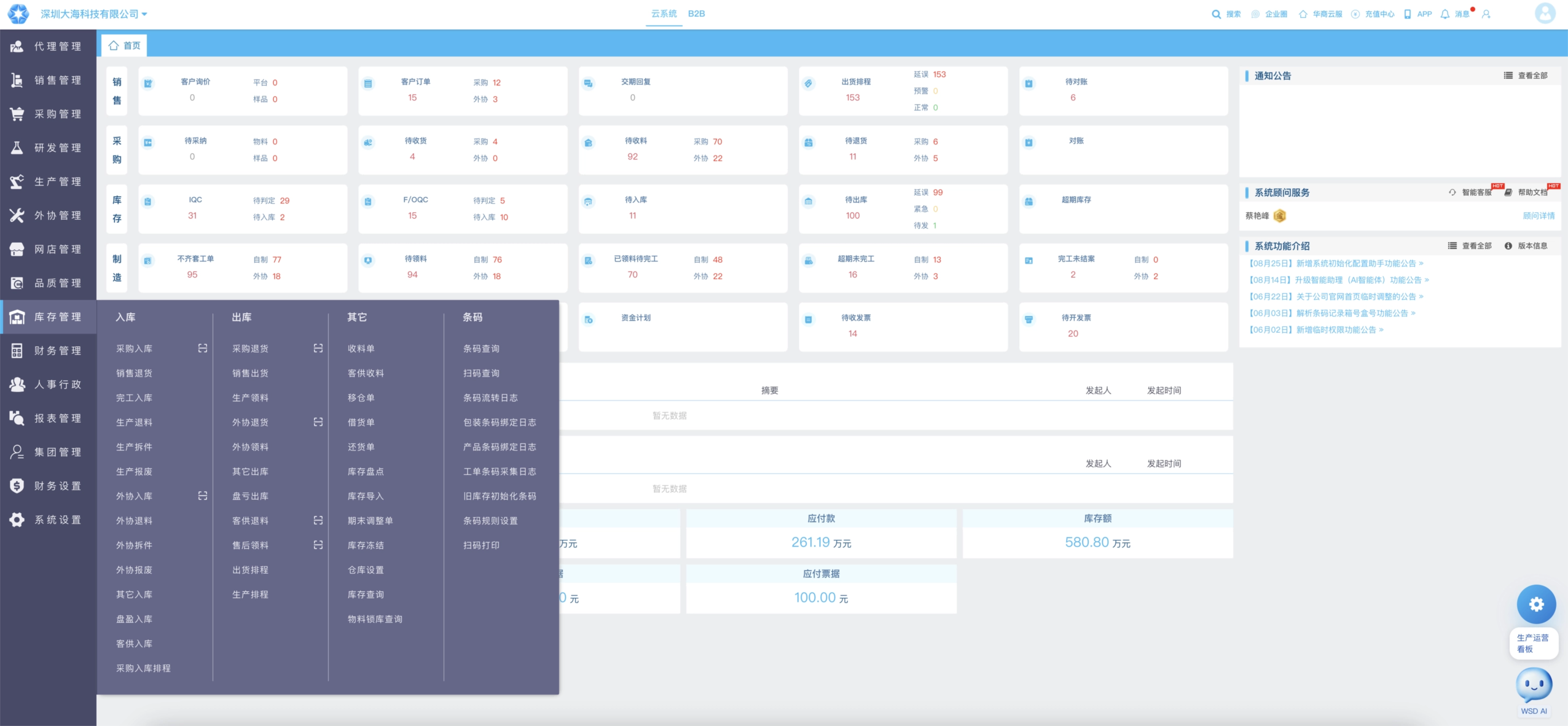Viewport: 1568px width, 726px height.
Task: Select 销售出货 in the 出库 menu
Action: point(250,373)
